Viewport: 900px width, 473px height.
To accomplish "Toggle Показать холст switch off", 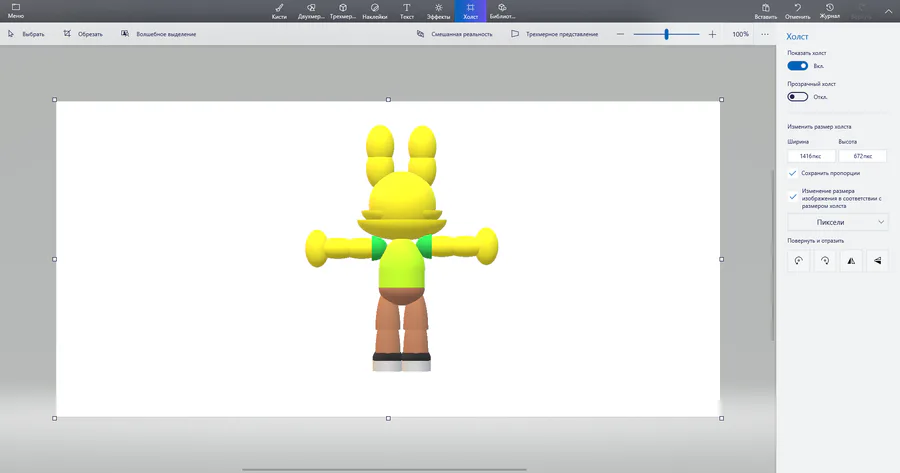I will tap(797, 66).
